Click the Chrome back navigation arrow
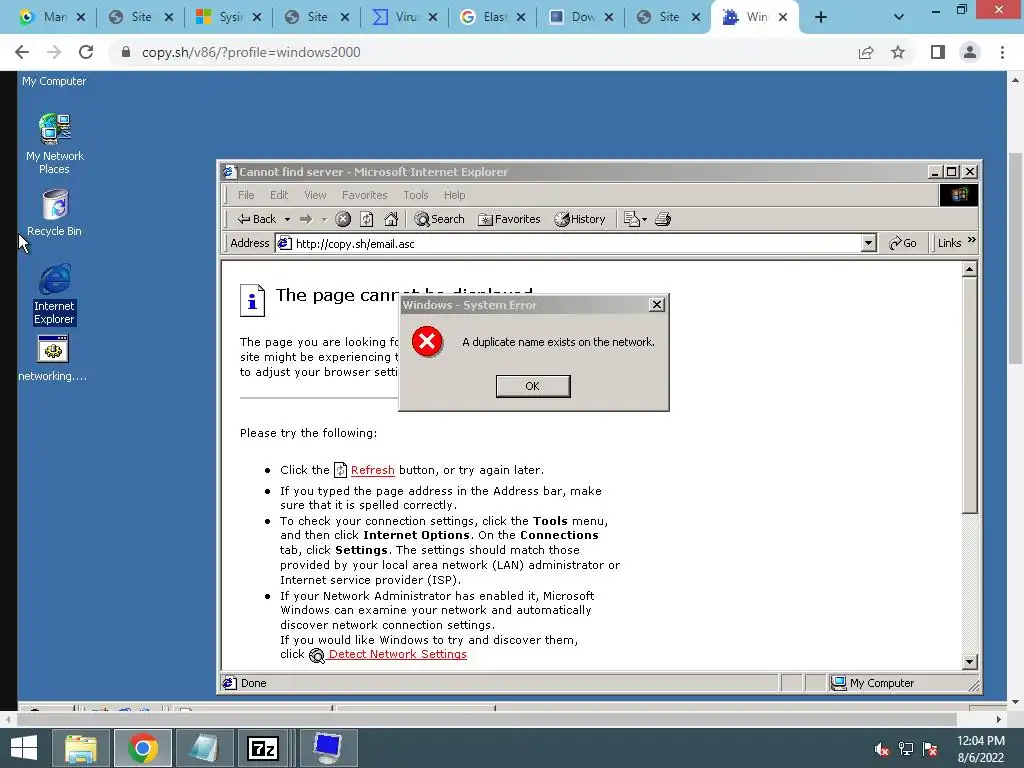1024x768 pixels. point(22,52)
